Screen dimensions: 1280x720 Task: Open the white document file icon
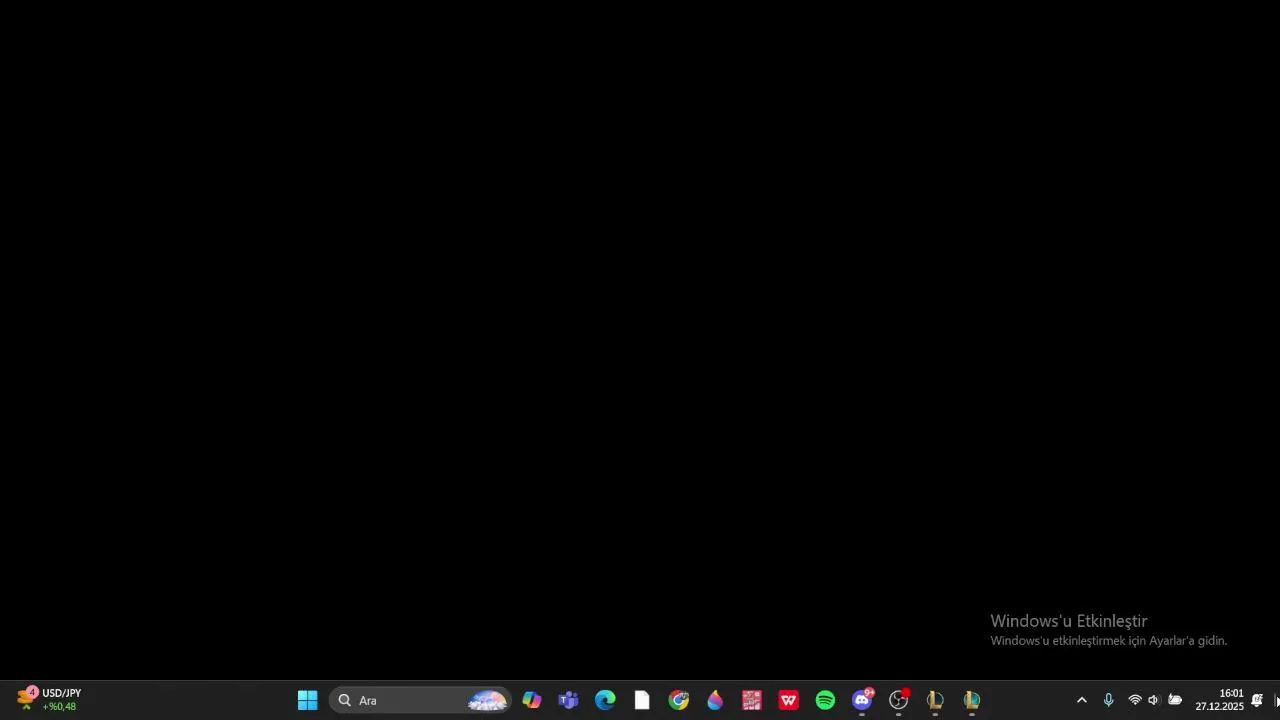(642, 700)
